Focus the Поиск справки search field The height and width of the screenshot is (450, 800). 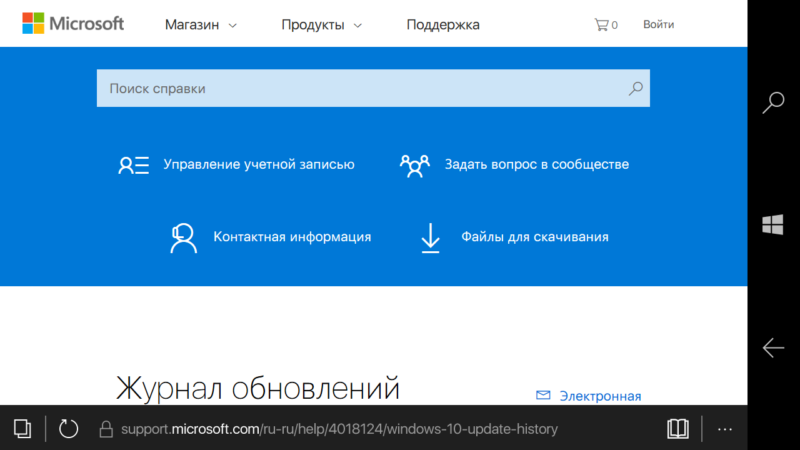point(373,88)
